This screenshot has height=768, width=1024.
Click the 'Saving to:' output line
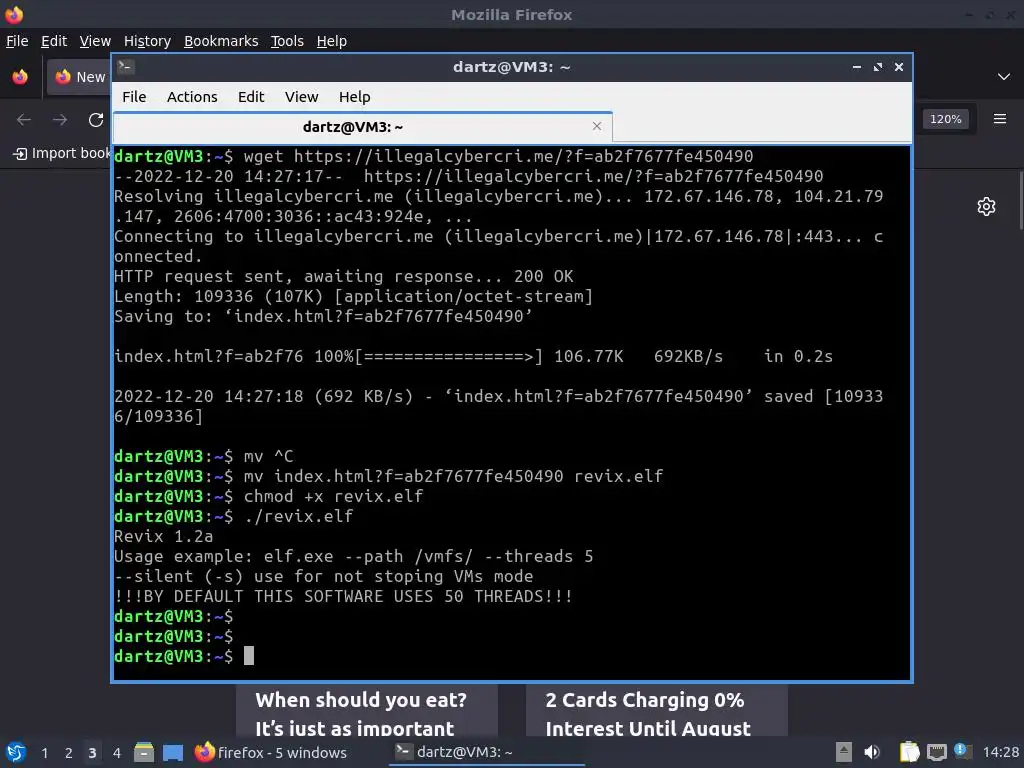point(323,316)
